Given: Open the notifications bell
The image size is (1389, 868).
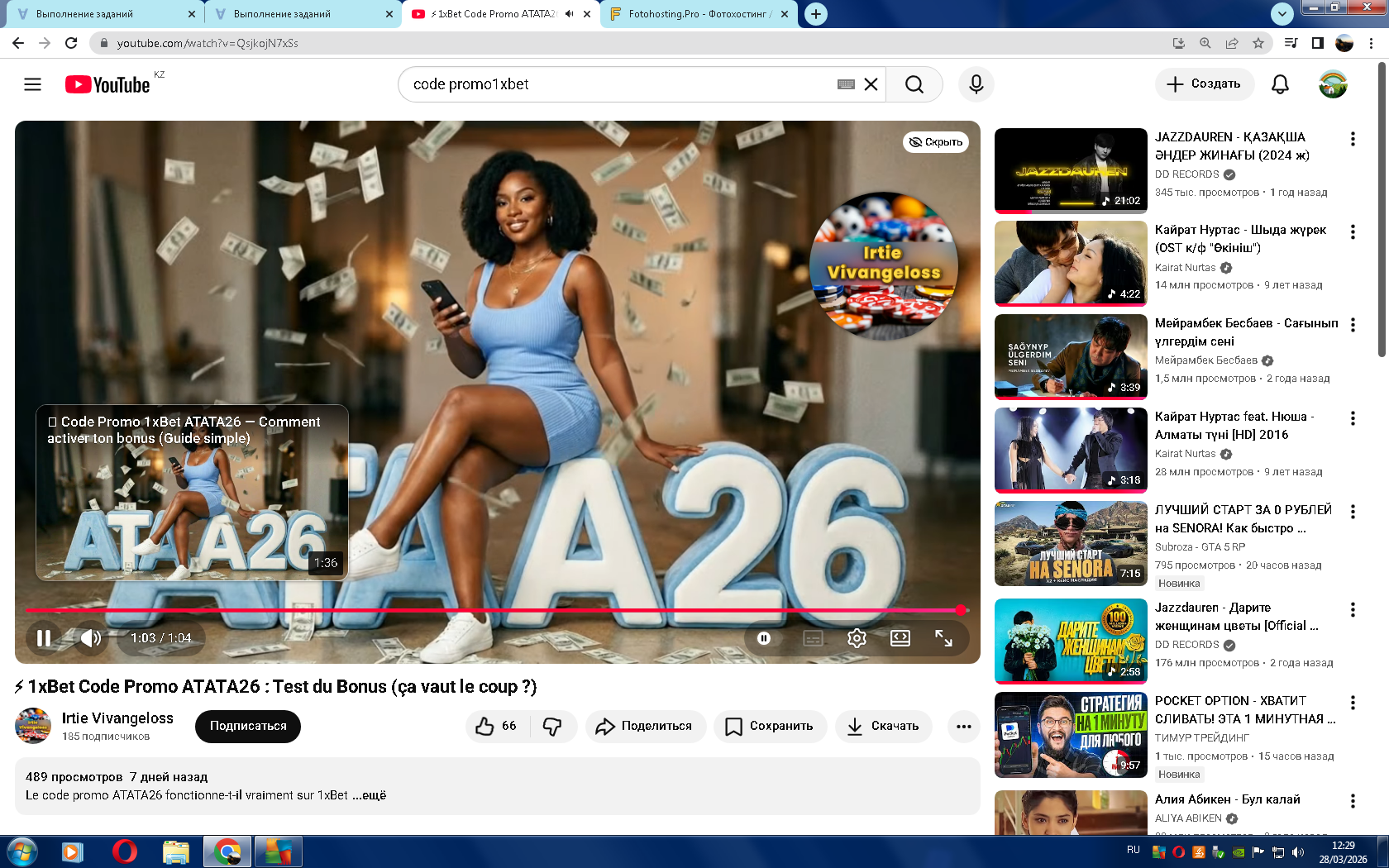Looking at the screenshot, I should [x=1279, y=84].
